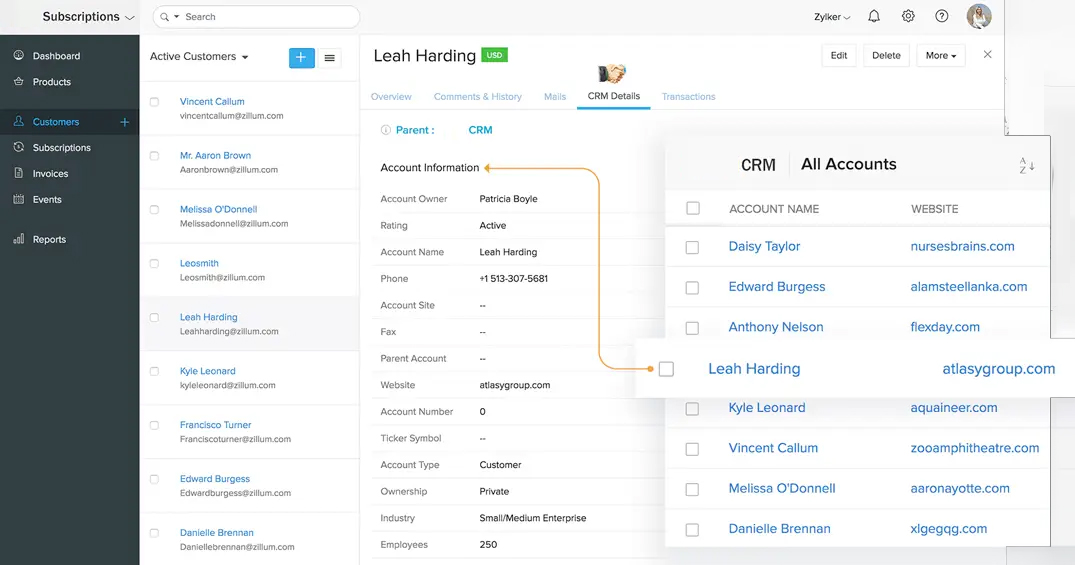1075x565 pixels.
Task: Open nursesbrains.com website link
Action: [963, 246]
